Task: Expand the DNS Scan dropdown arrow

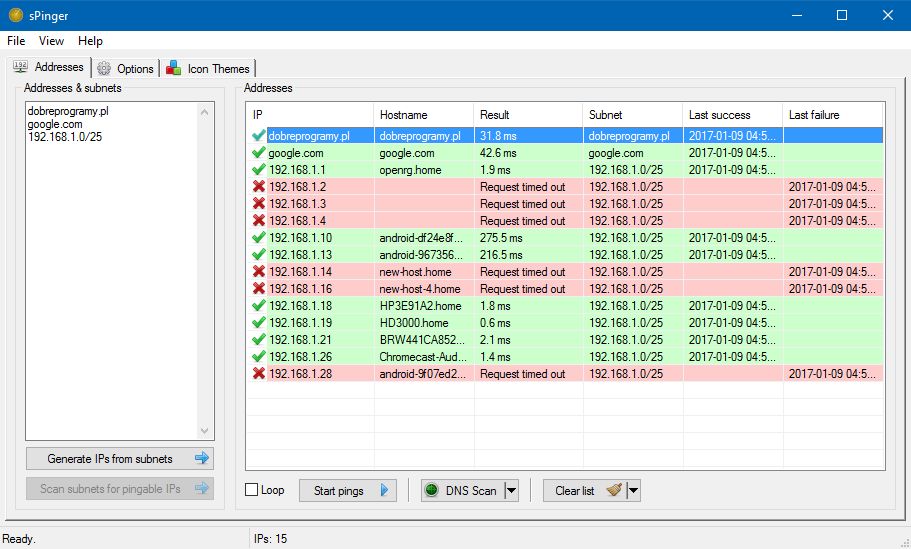Action: (x=511, y=491)
